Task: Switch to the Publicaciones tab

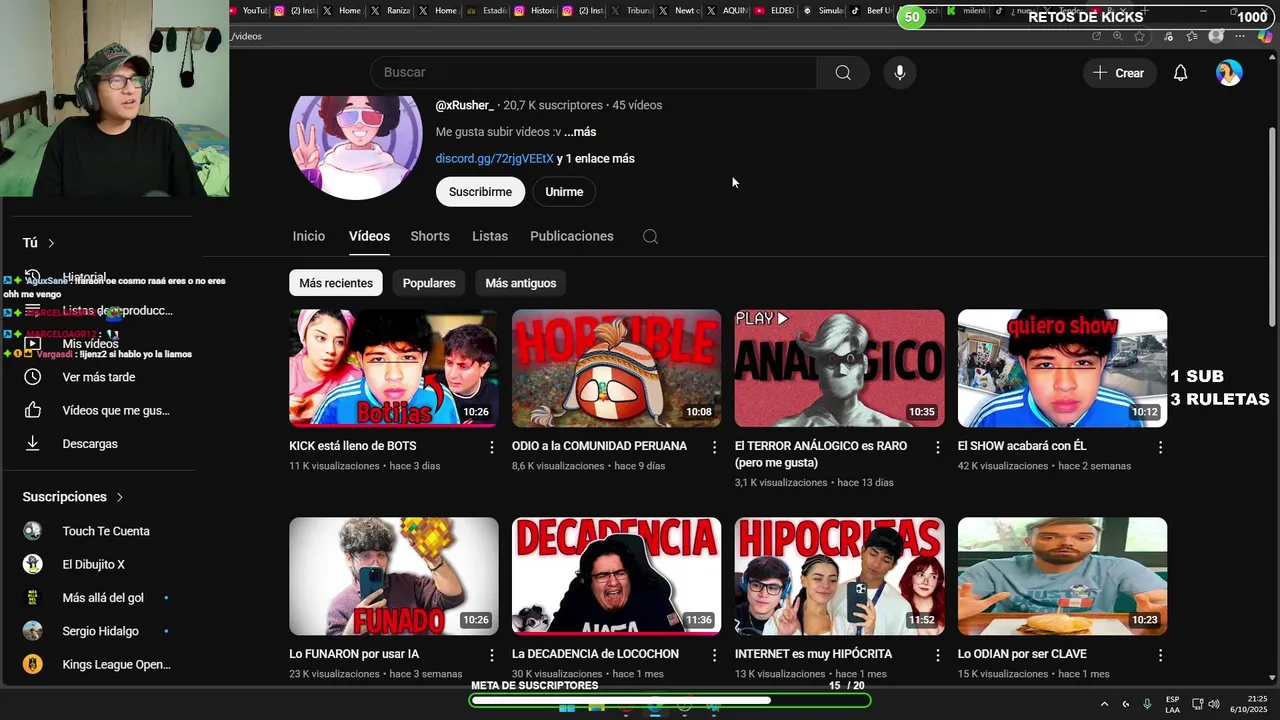Action: pyautogui.click(x=572, y=236)
